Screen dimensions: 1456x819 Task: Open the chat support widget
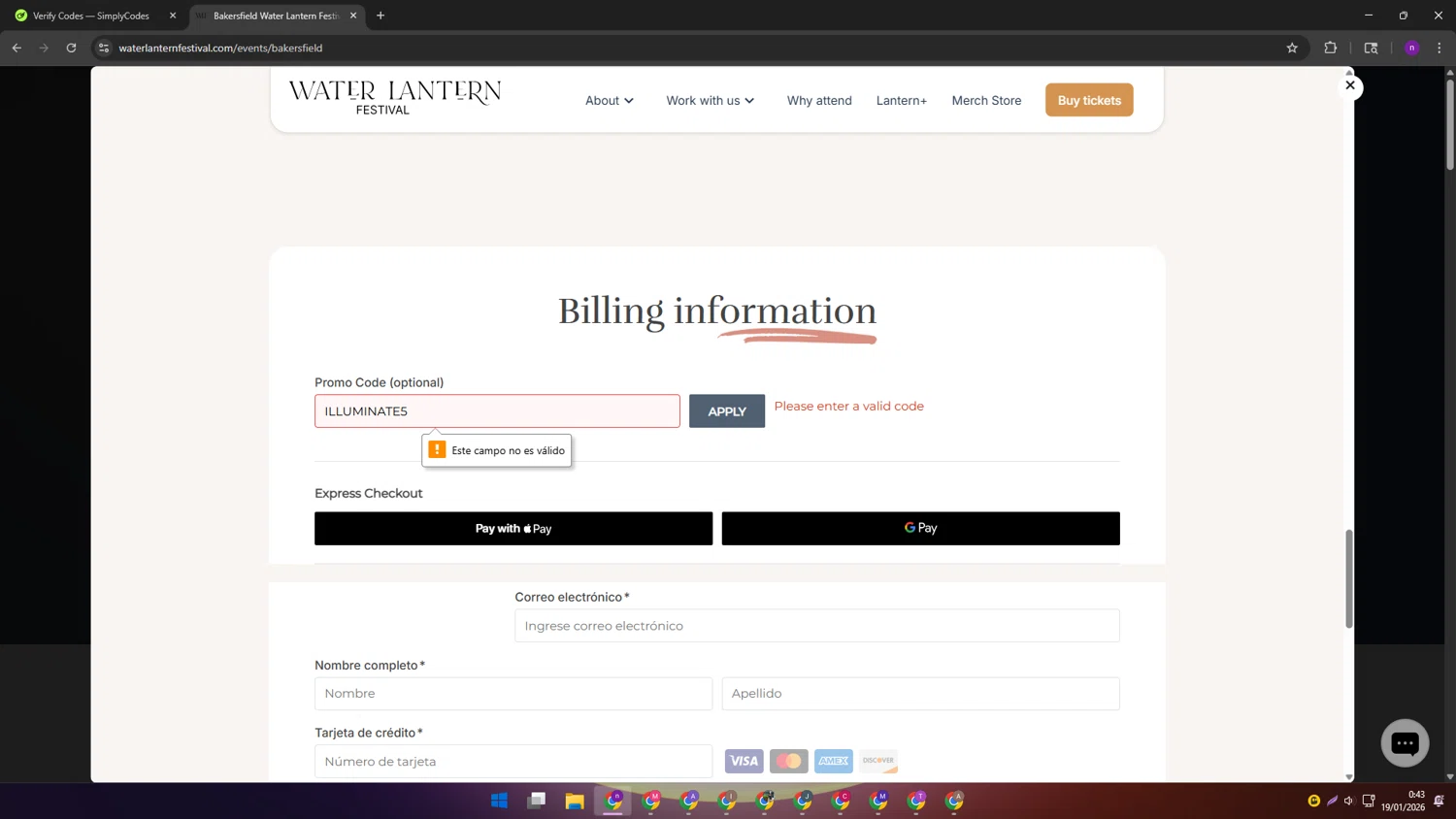(x=1405, y=743)
